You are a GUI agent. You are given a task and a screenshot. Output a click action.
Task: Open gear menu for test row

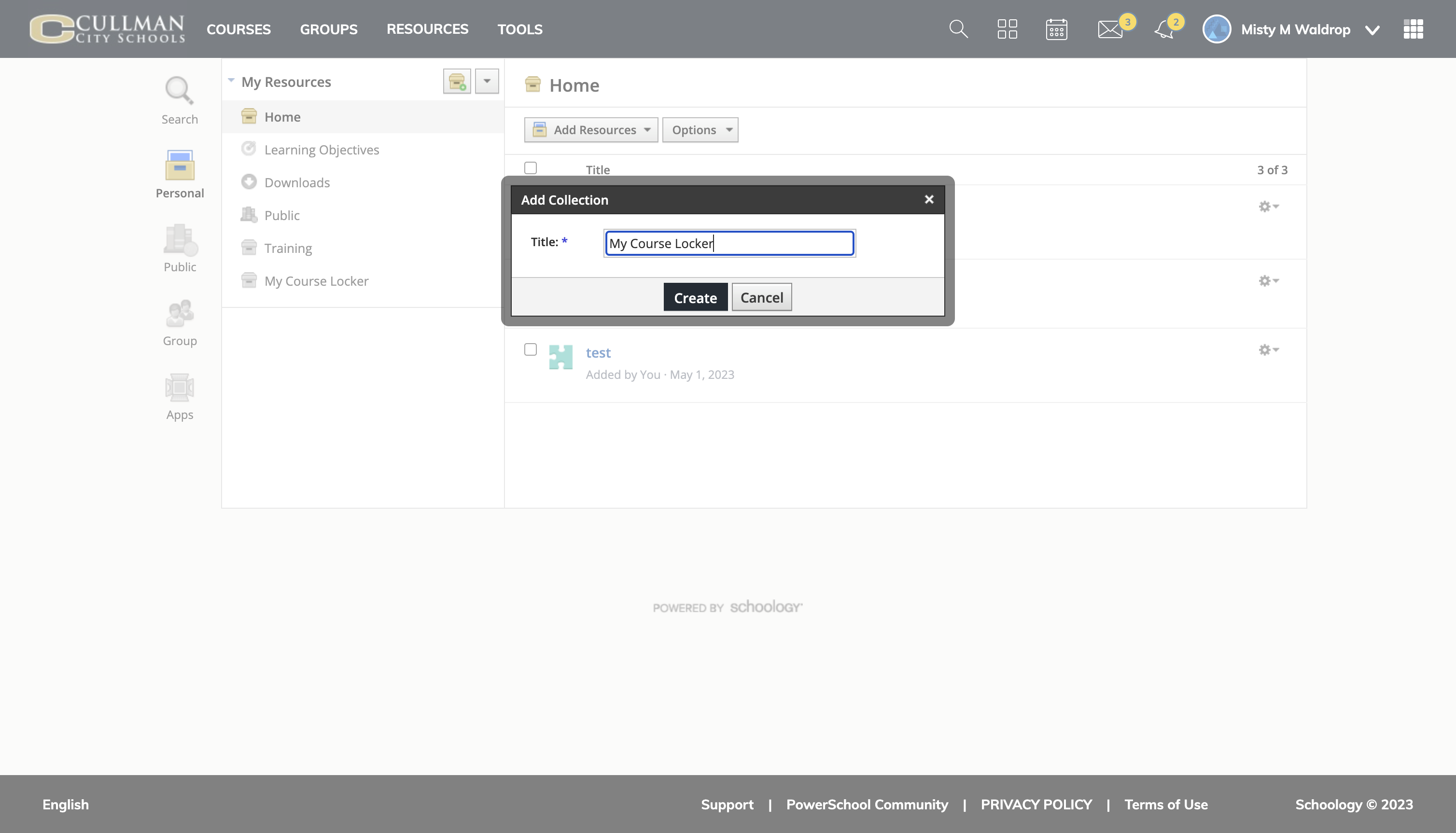pos(1268,349)
